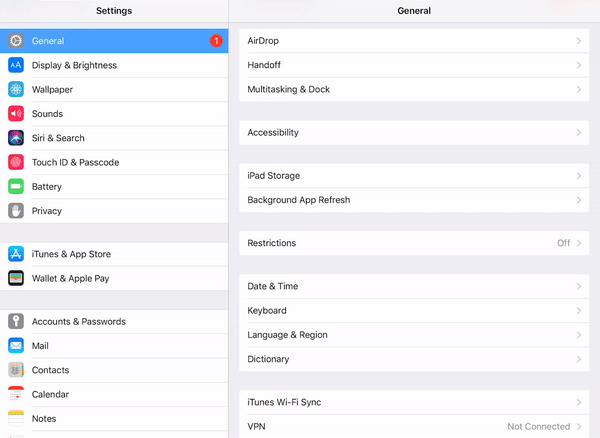This screenshot has height=438, width=600.
Task: Click the Restrictions label
Action: 272,243
